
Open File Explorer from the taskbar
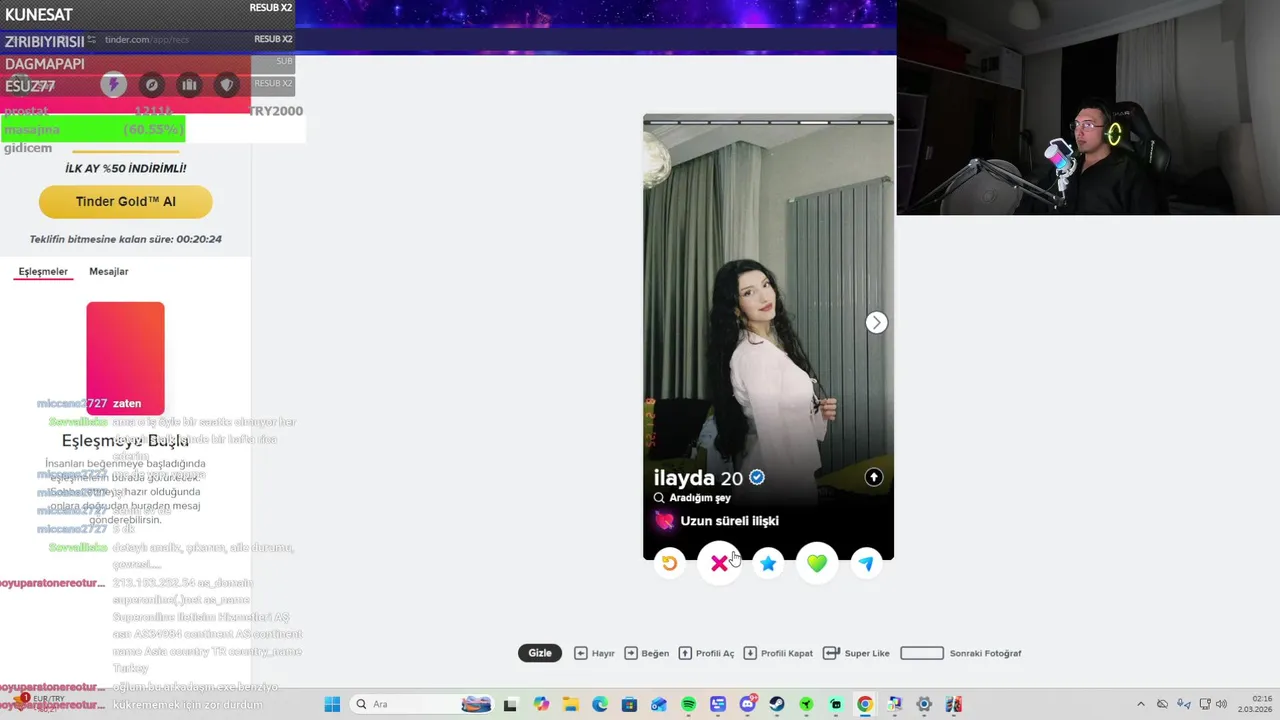[x=570, y=704]
